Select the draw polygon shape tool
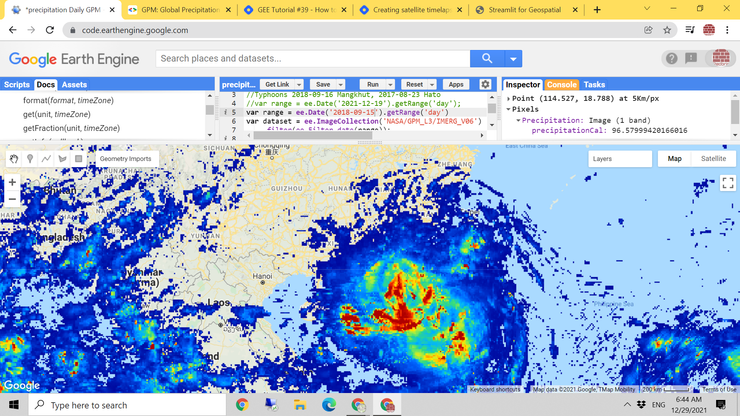 pos(62,159)
